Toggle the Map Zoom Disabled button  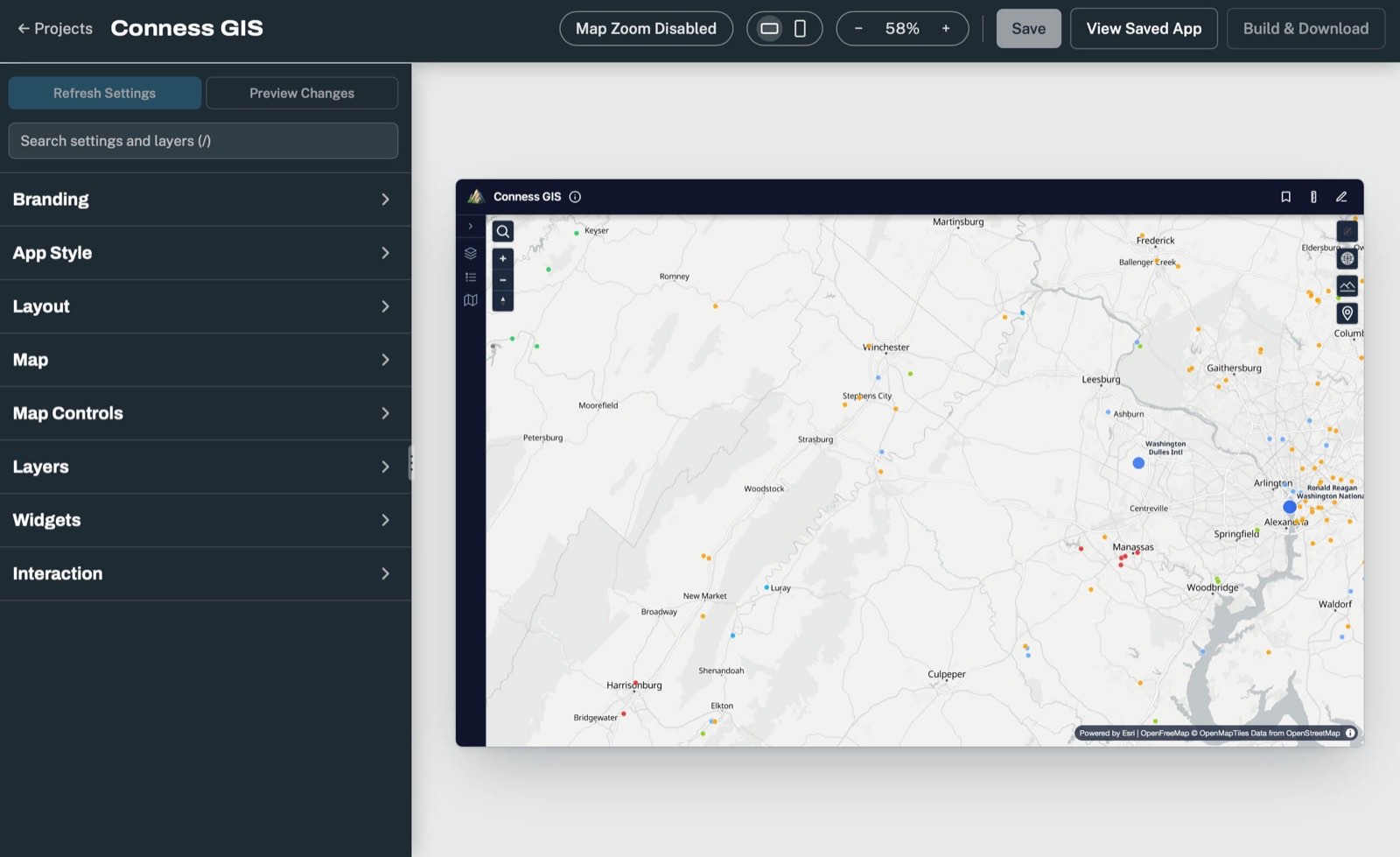tap(646, 29)
